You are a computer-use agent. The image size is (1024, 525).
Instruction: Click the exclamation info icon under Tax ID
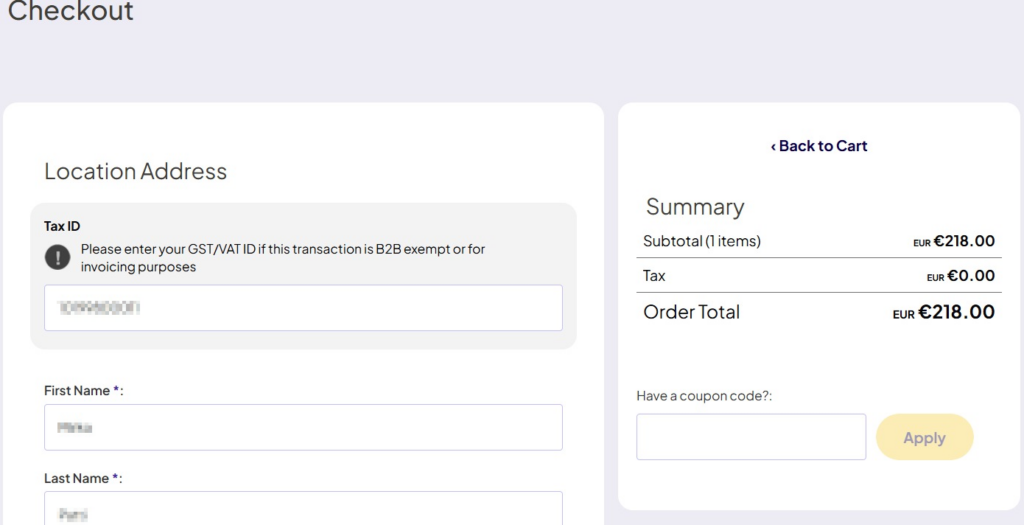pyautogui.click(x=58, y=257)
